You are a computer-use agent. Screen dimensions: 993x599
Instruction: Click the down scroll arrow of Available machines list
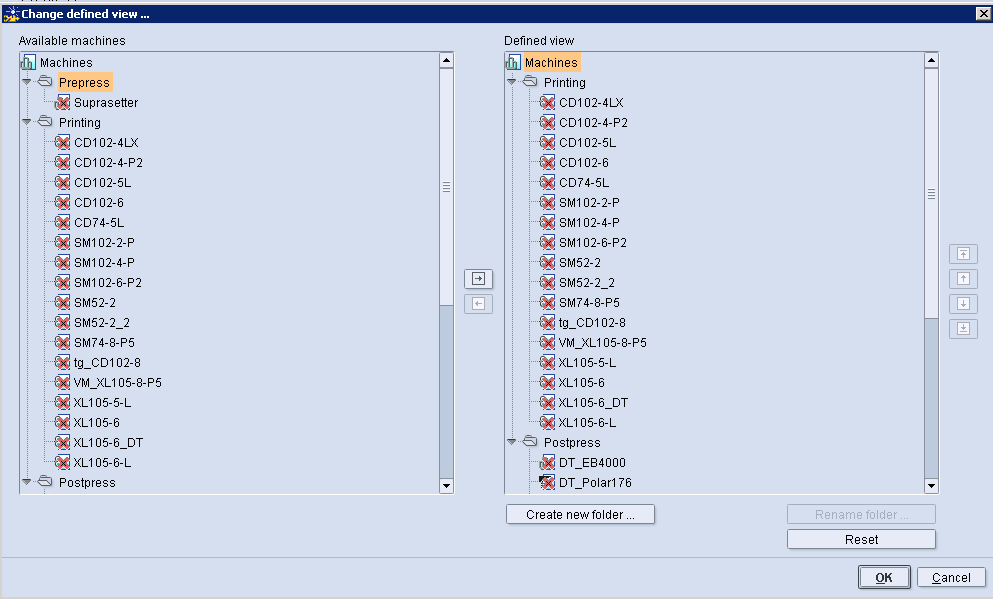[446, 485]
